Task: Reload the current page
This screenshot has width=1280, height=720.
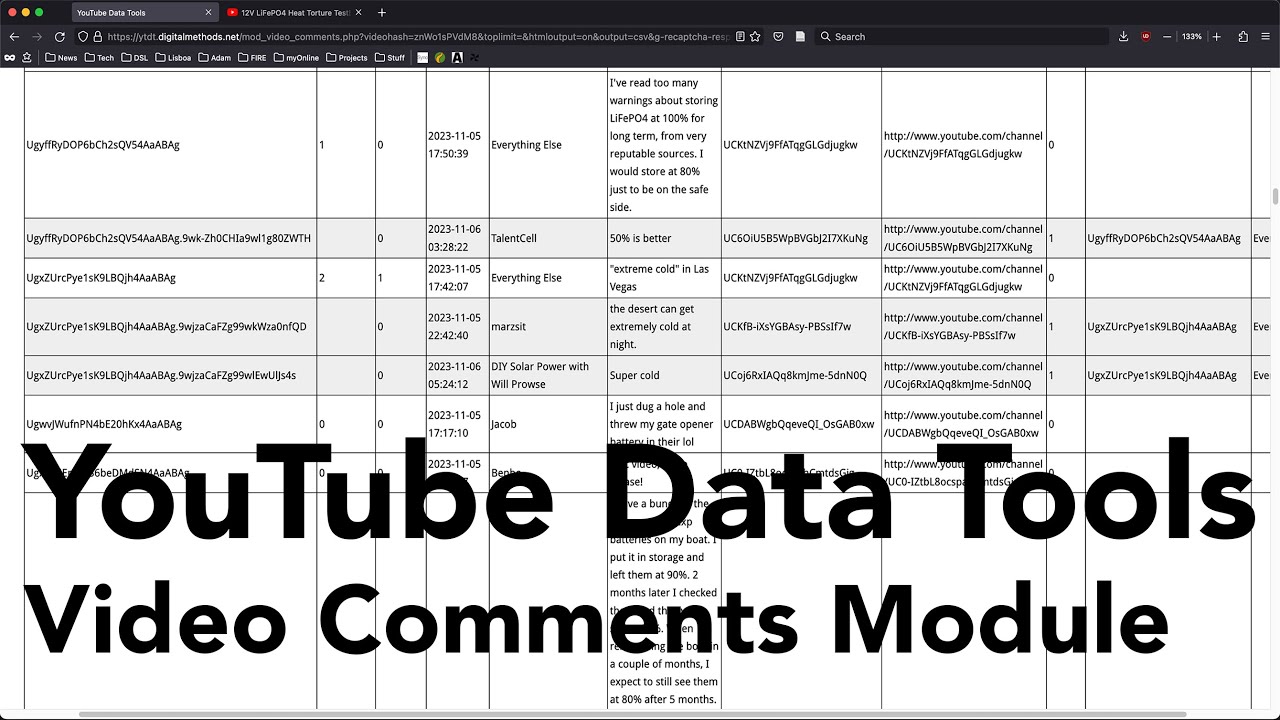Action: pos(60,36)
